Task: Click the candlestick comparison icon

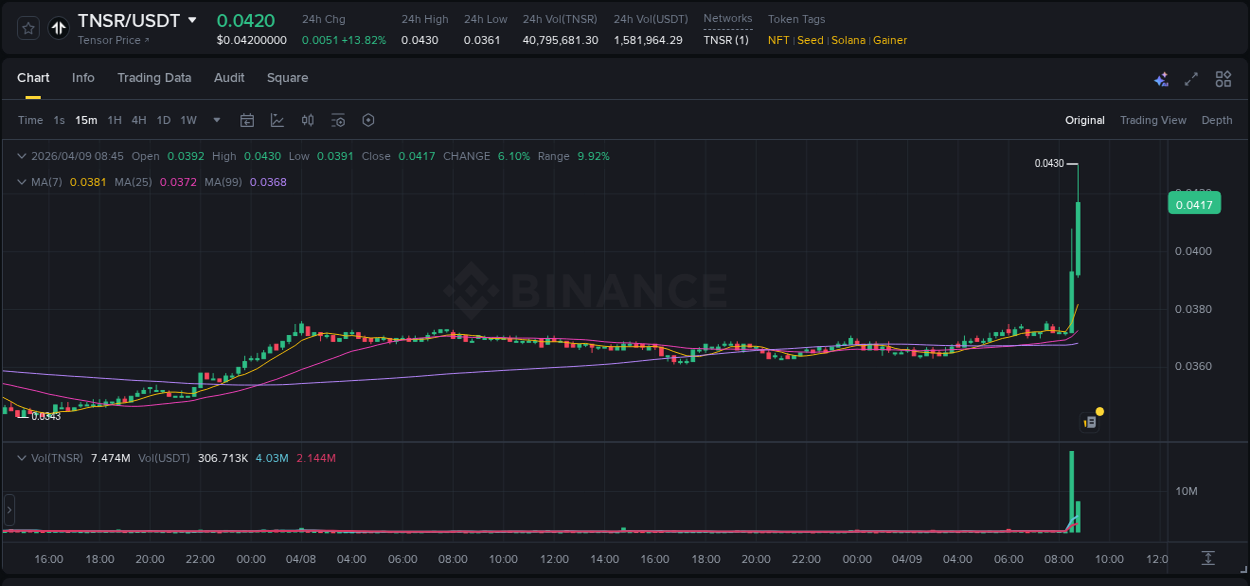Action: [307, 120]
